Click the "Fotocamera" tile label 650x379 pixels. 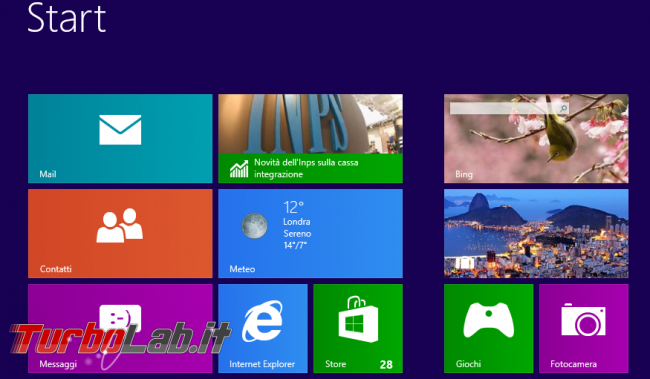point(573,364)
